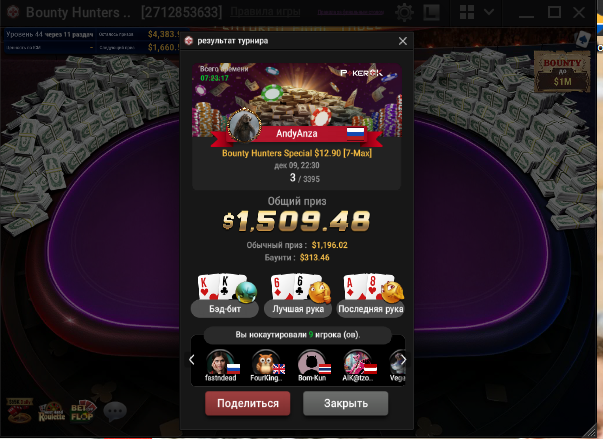
Task: Open the chat speech bubble icon
Action: (115, 411)
